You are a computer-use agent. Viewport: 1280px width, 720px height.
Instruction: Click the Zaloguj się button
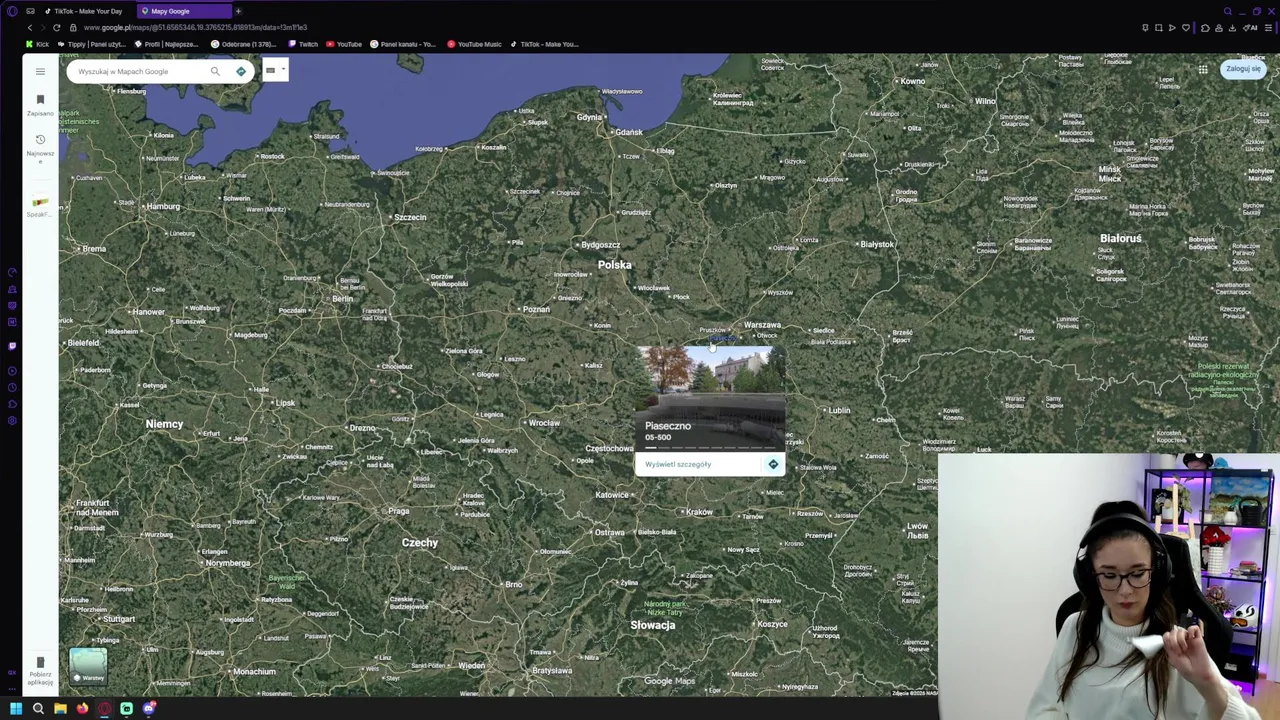1243,69
